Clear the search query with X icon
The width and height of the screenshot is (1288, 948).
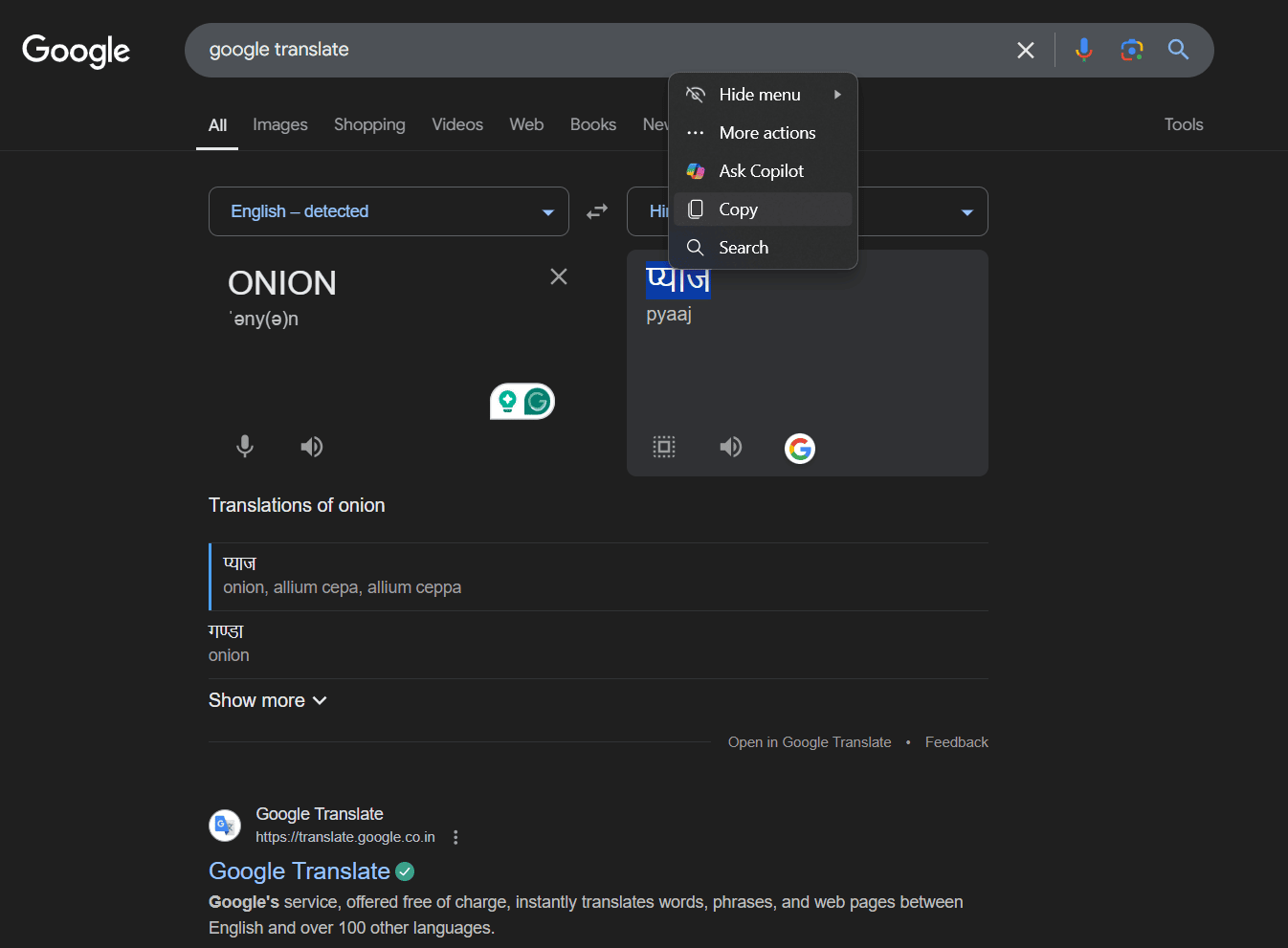click(x=1026, y=51)
